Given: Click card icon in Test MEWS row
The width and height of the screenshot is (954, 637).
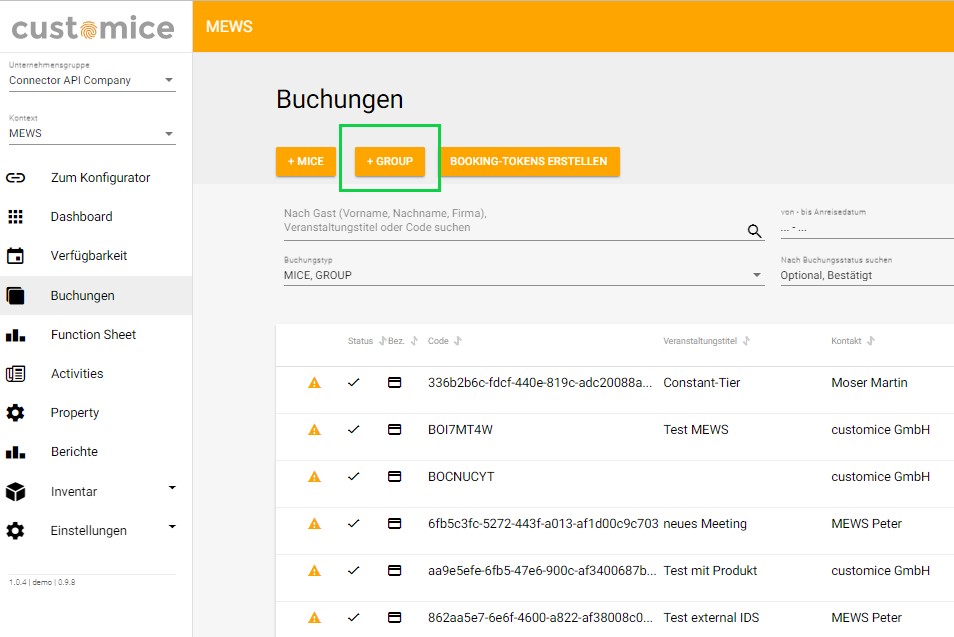Looking at the screenshot, I should [394, 430].
